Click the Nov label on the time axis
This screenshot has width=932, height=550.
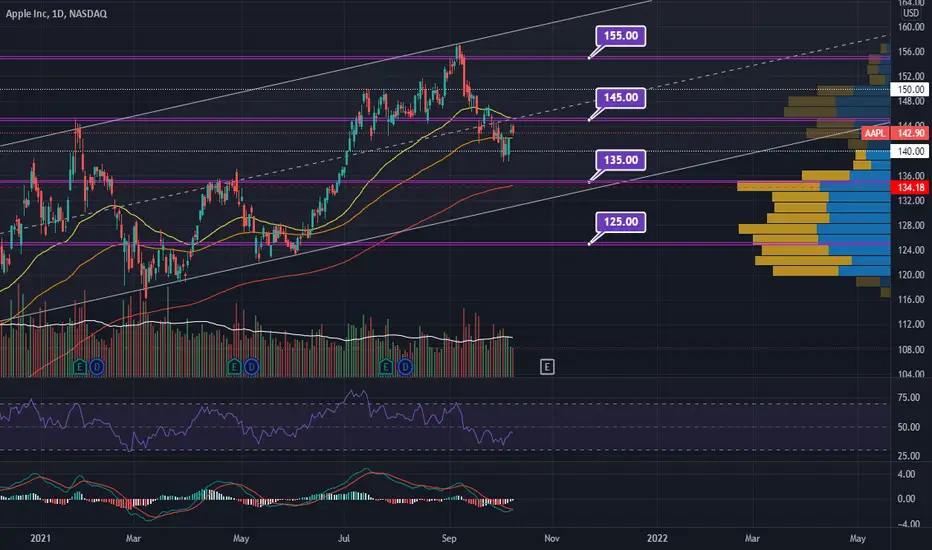tap(552, 538)
